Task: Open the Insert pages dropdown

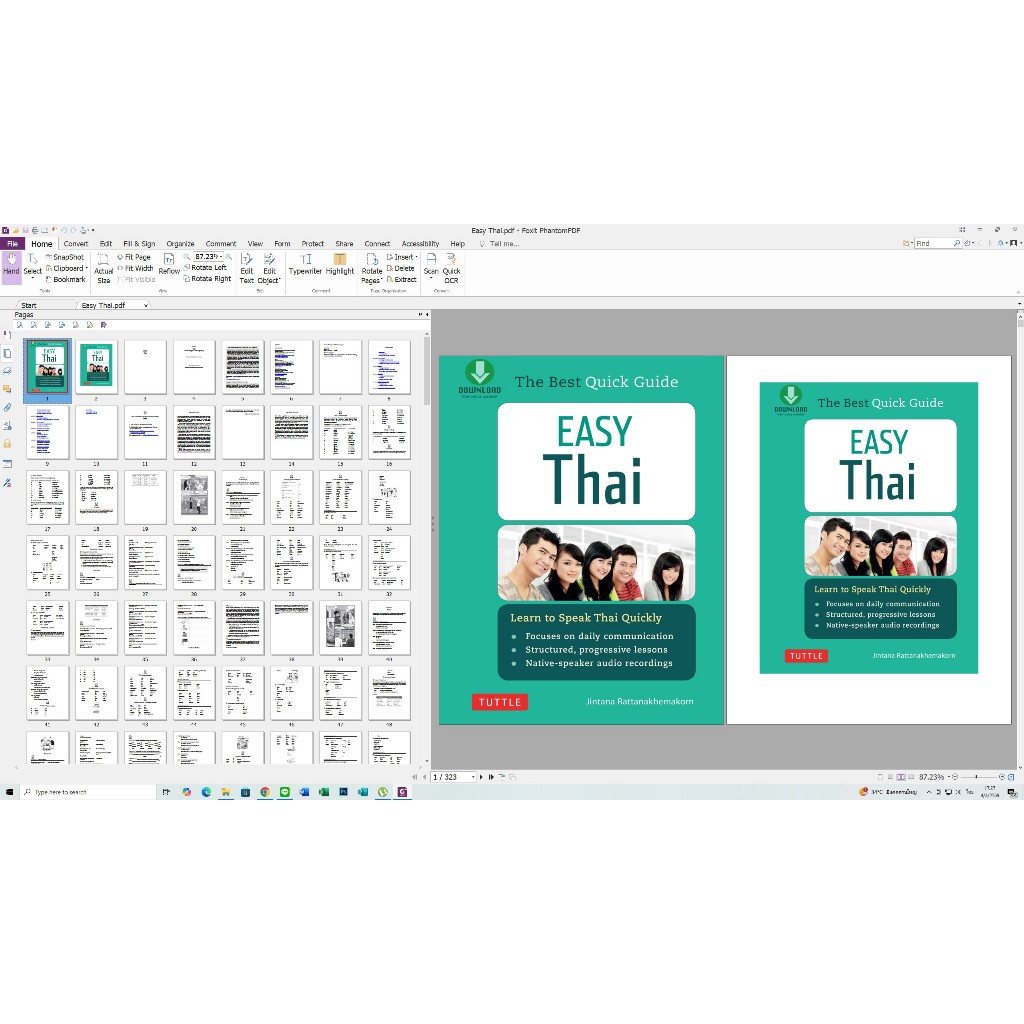Action: 402,257
